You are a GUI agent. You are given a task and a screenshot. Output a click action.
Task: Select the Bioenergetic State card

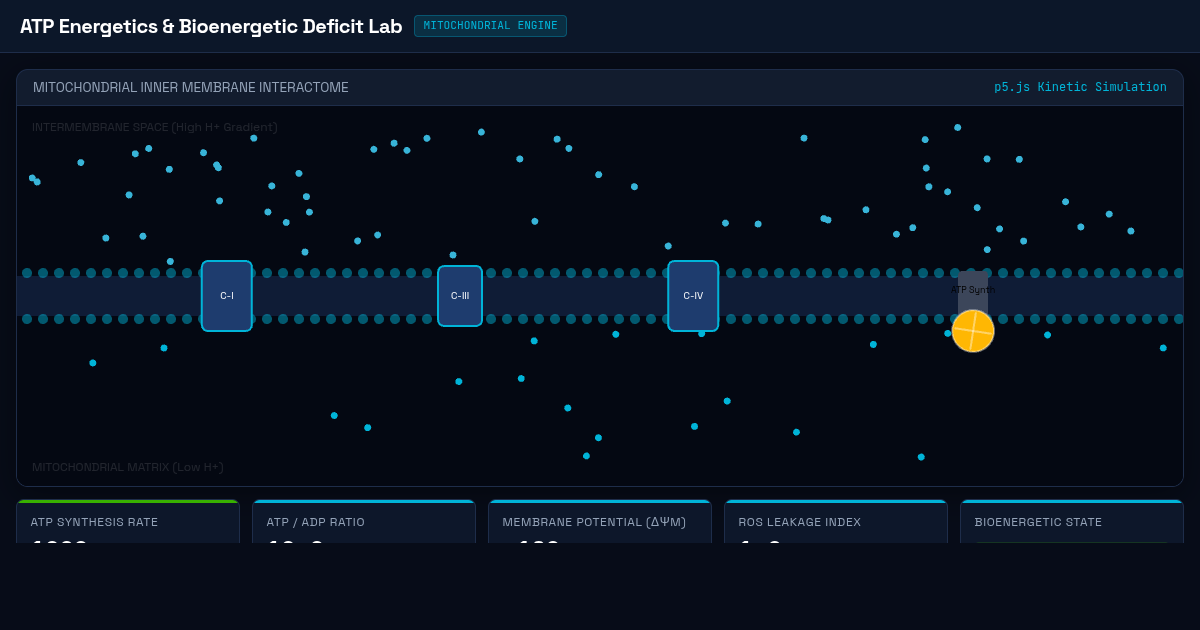(x=1072, y=521)
